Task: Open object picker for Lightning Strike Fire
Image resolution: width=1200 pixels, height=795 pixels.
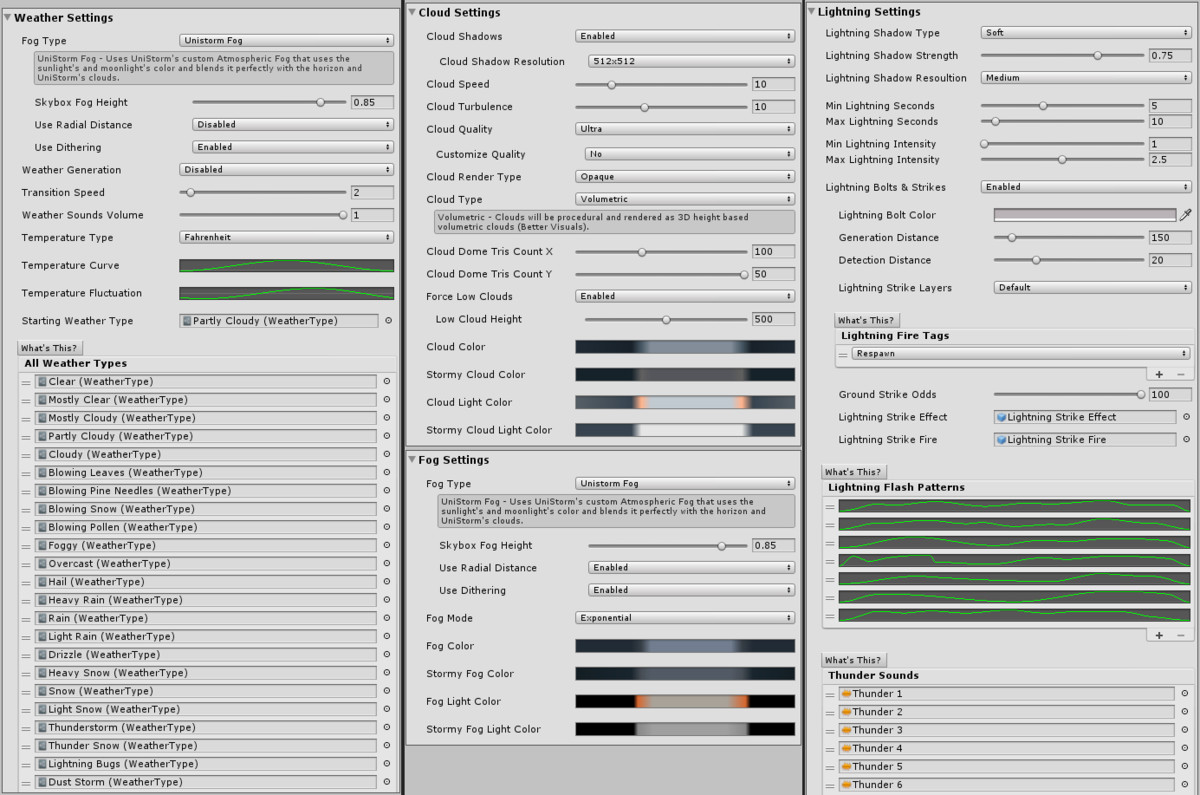Action: [x=1186, y=440]
